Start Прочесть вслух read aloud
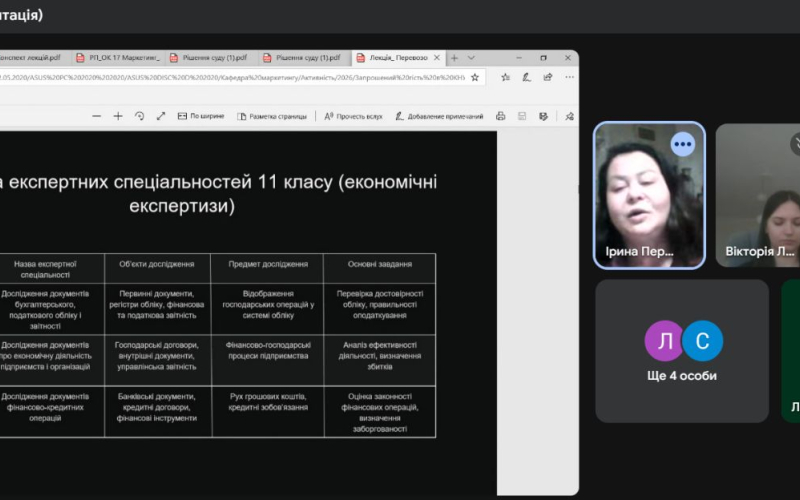Screen dimensions: 800x500 353,116
